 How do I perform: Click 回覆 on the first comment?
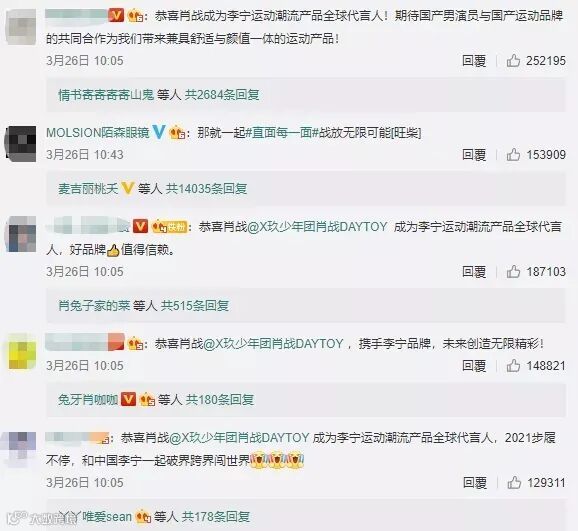[474, 60]
